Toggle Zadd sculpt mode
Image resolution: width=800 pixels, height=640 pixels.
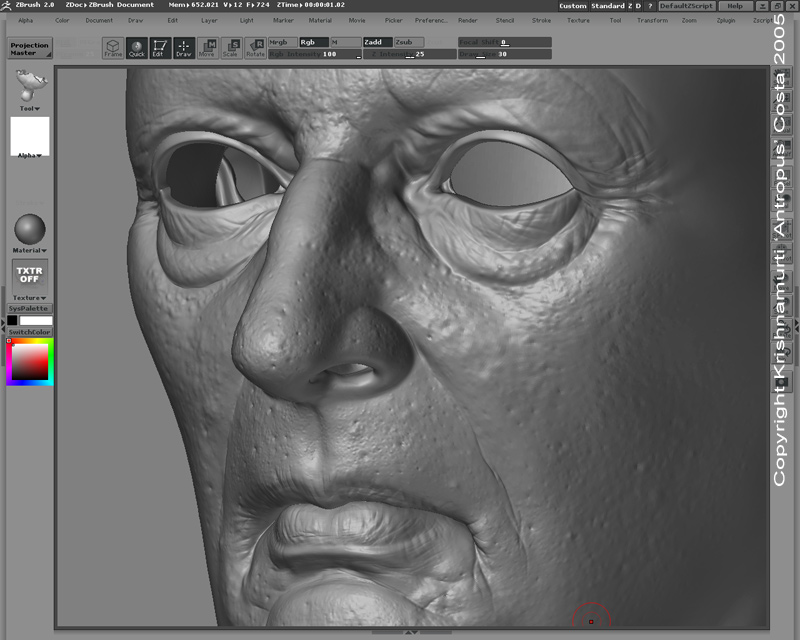click(x=378, y=42)
